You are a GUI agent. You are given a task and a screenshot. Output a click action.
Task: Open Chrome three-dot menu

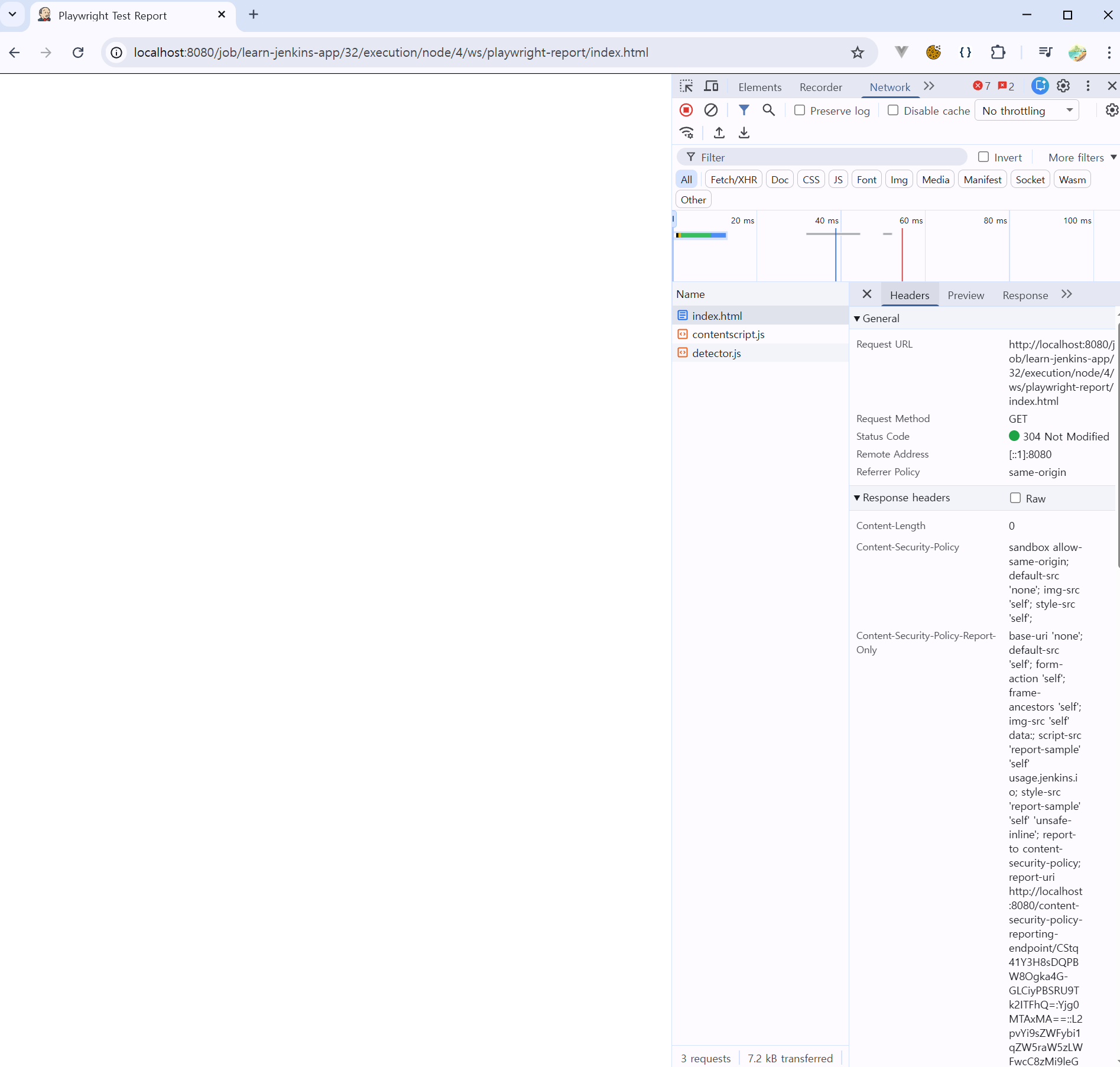coord(1109,53)
